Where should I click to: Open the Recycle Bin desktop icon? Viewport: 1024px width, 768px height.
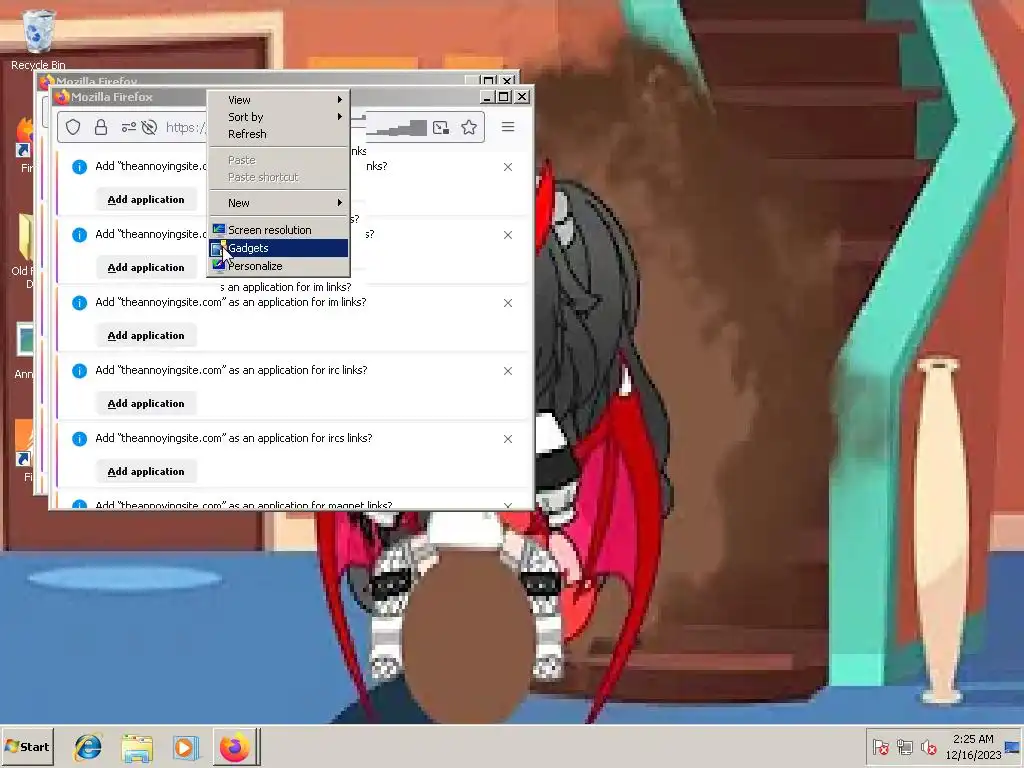pos(38,39)
